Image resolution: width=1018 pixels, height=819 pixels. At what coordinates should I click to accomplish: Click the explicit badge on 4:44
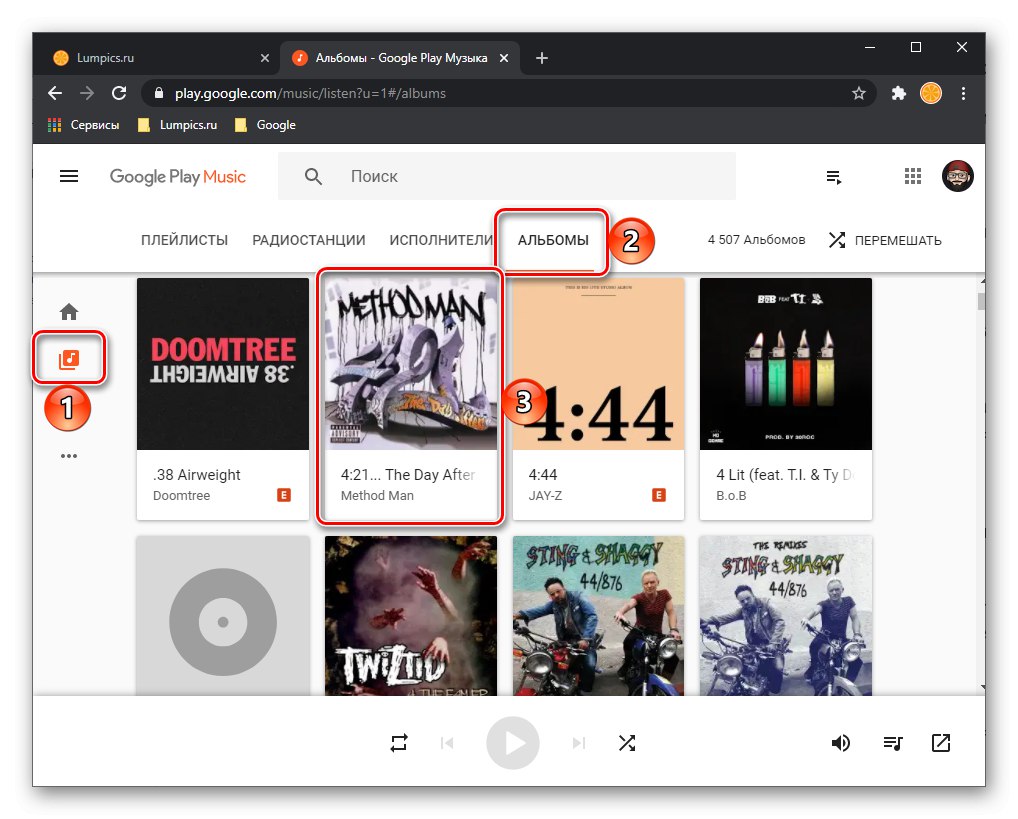click(659, 496)
